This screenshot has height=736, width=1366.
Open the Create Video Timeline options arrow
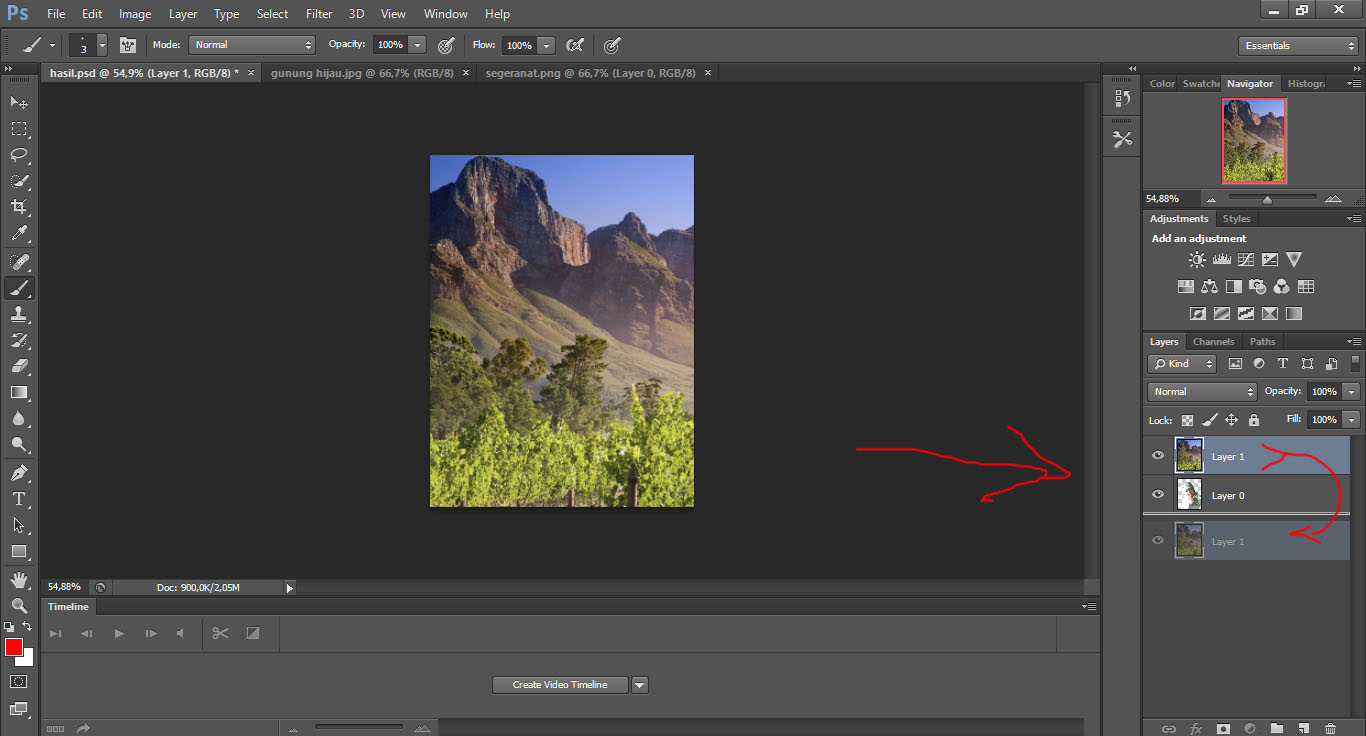[640, 685]
